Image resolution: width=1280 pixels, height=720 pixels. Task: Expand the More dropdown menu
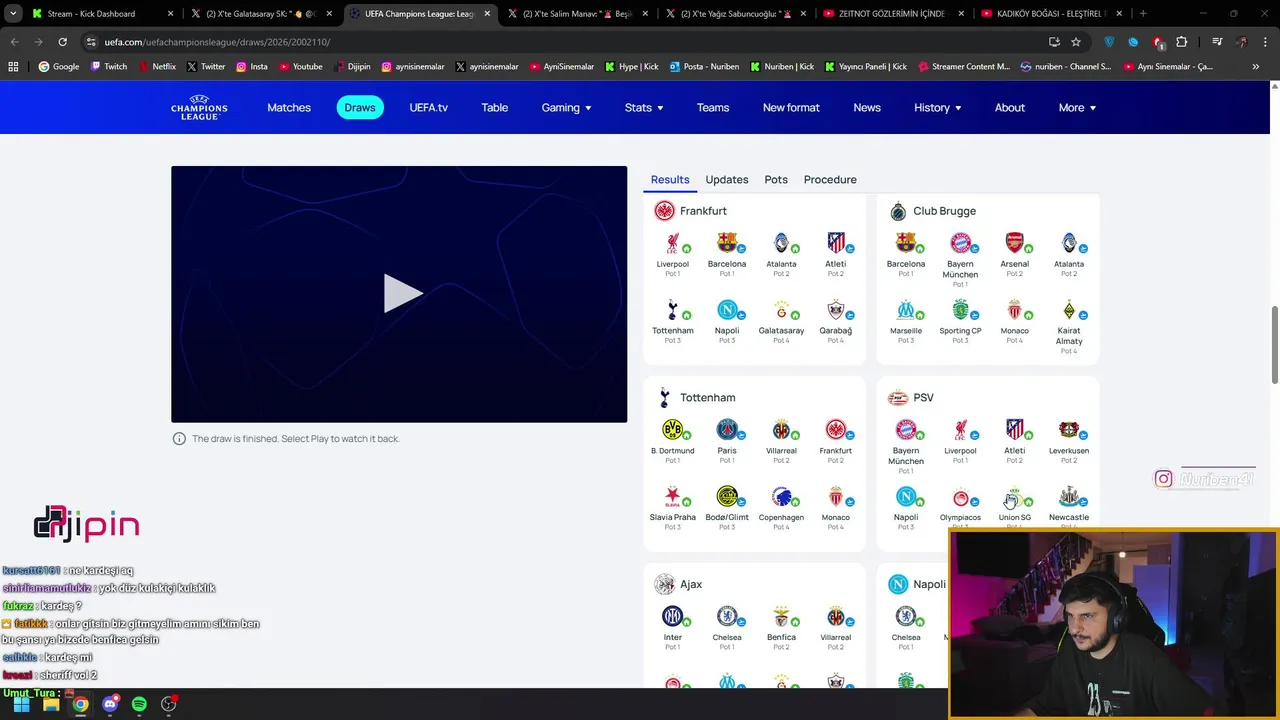click(x=1078, y=108)
